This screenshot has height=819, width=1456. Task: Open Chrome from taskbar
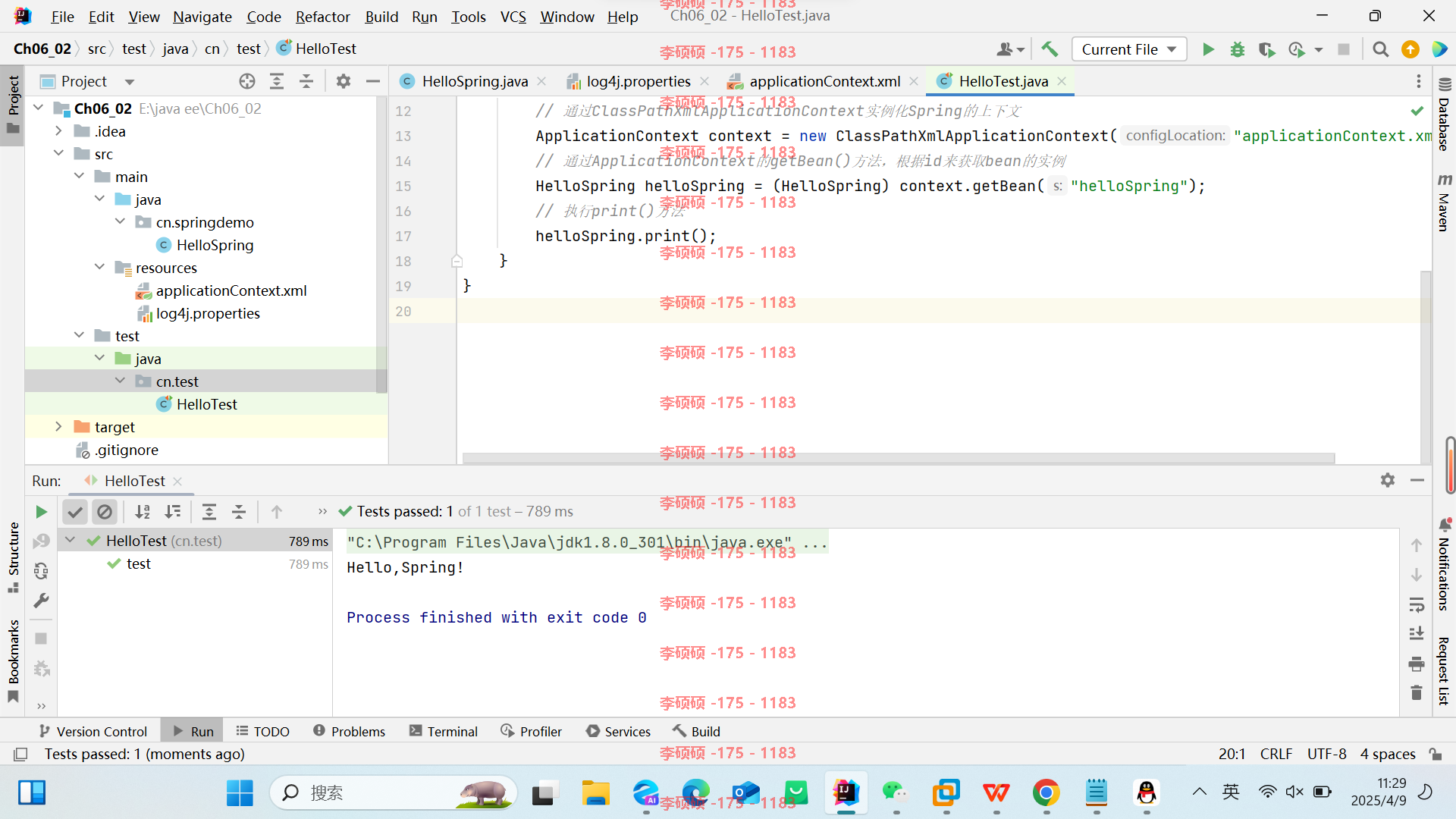(x=1046, y=793)
